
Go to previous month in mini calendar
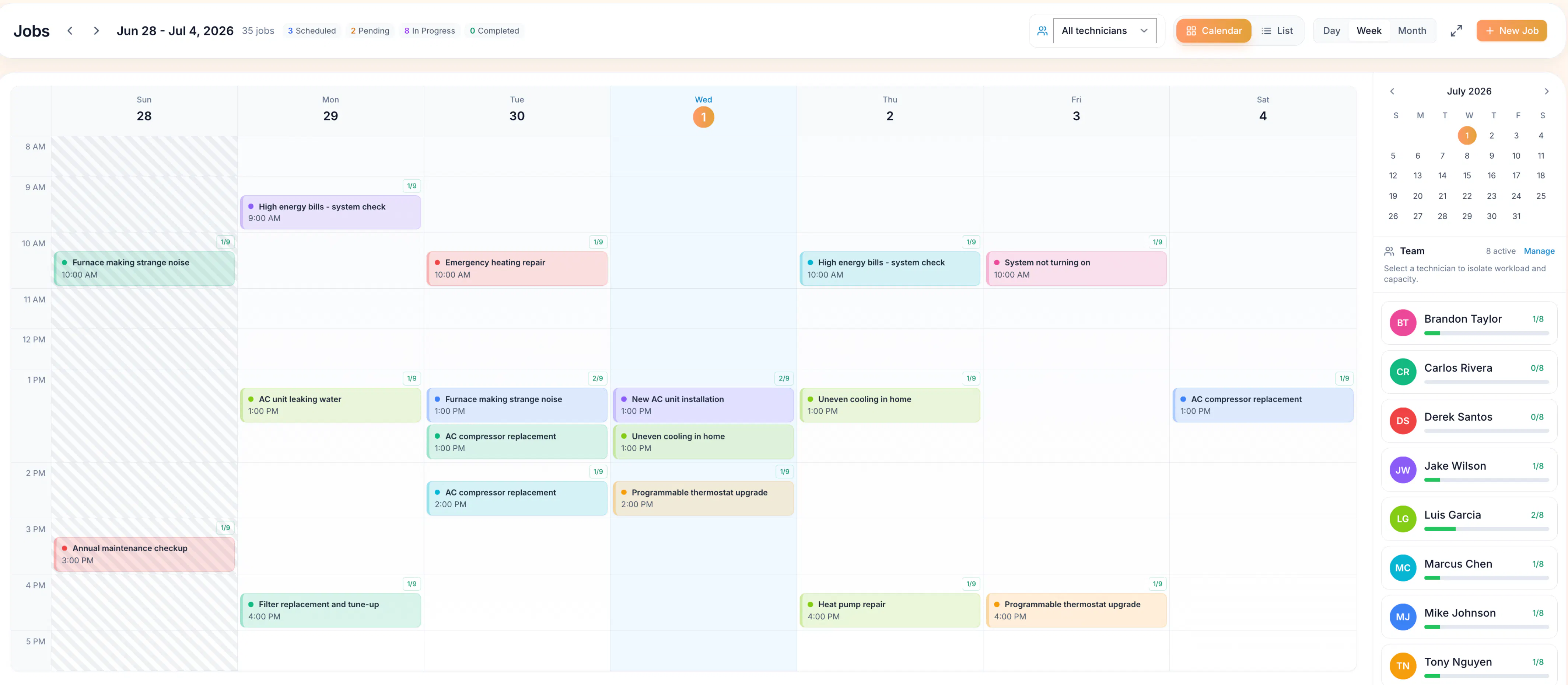[x=1392, y=91]
